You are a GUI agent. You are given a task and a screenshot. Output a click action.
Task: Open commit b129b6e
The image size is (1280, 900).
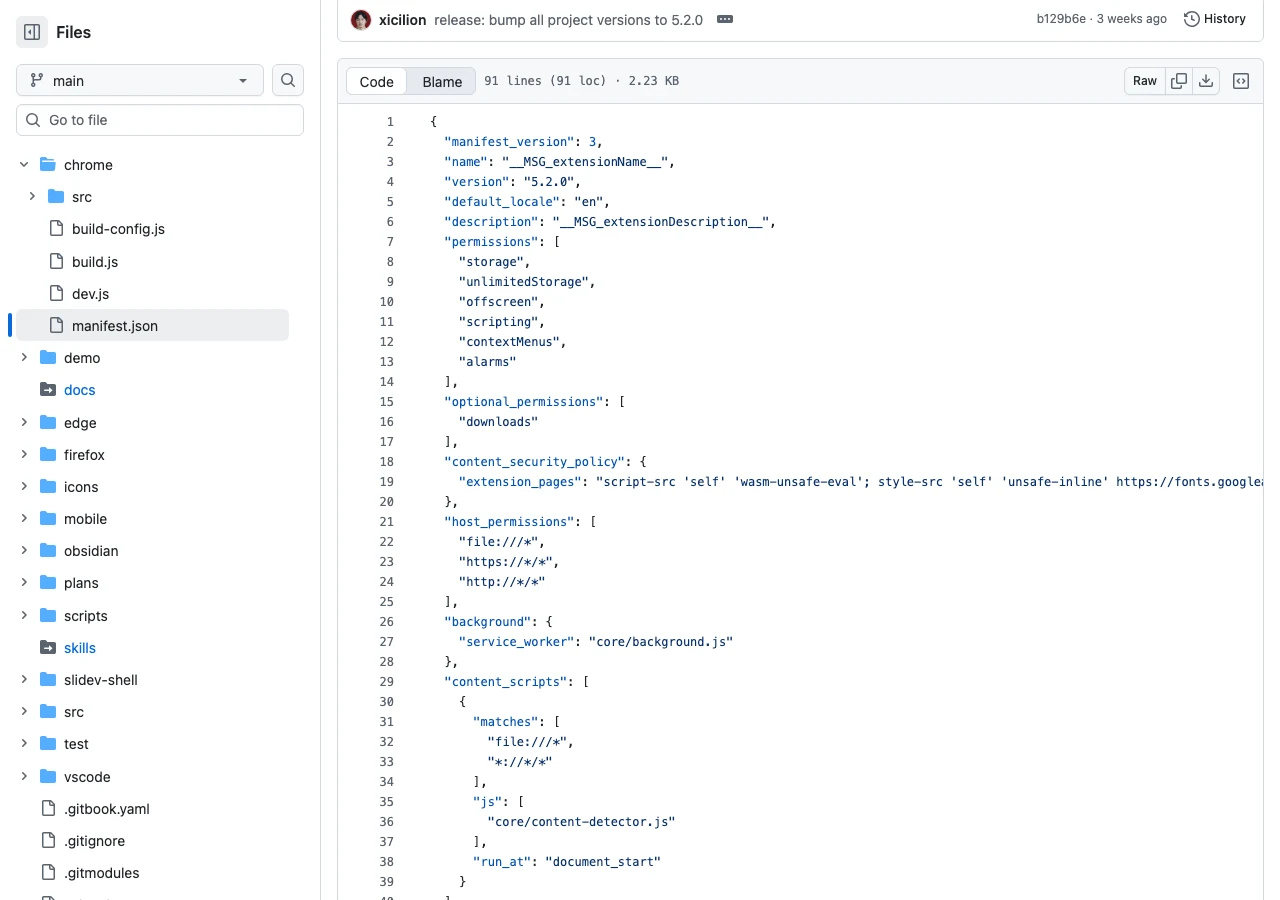pos(1061,19)
